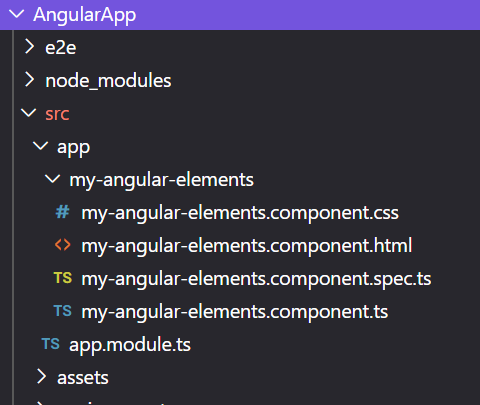Collapse the src folder chevron
Image resolution: width=480 pixels, height=405 pixels.
click(x=29, y=113)
